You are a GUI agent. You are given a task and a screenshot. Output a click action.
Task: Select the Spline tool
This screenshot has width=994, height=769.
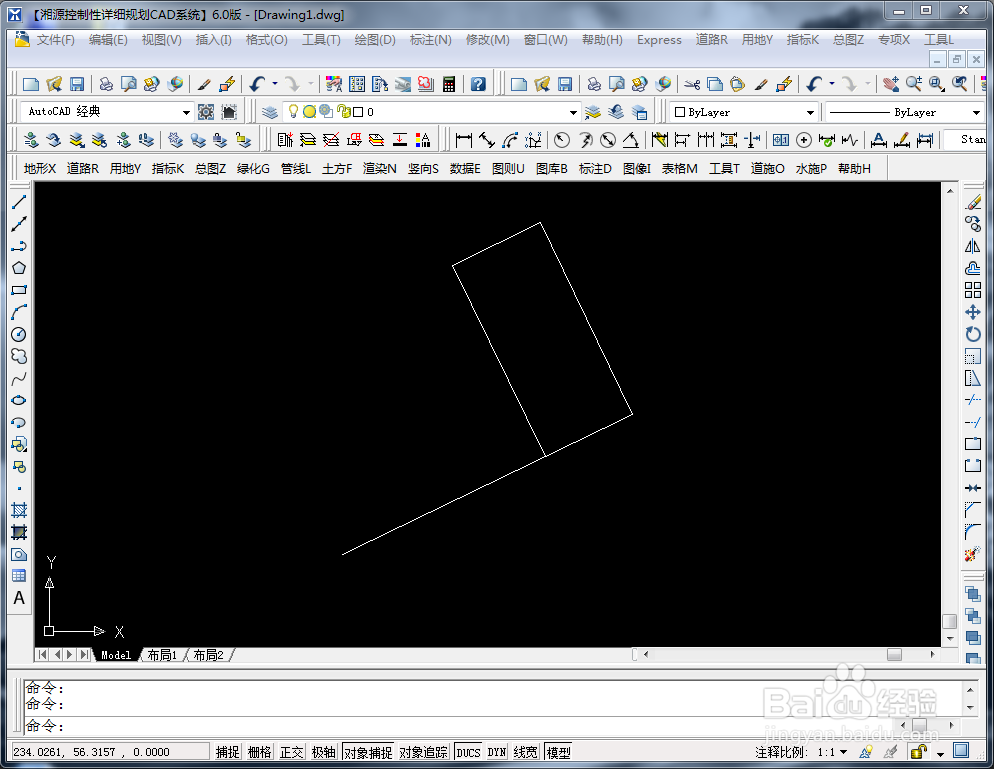[19, 378]
